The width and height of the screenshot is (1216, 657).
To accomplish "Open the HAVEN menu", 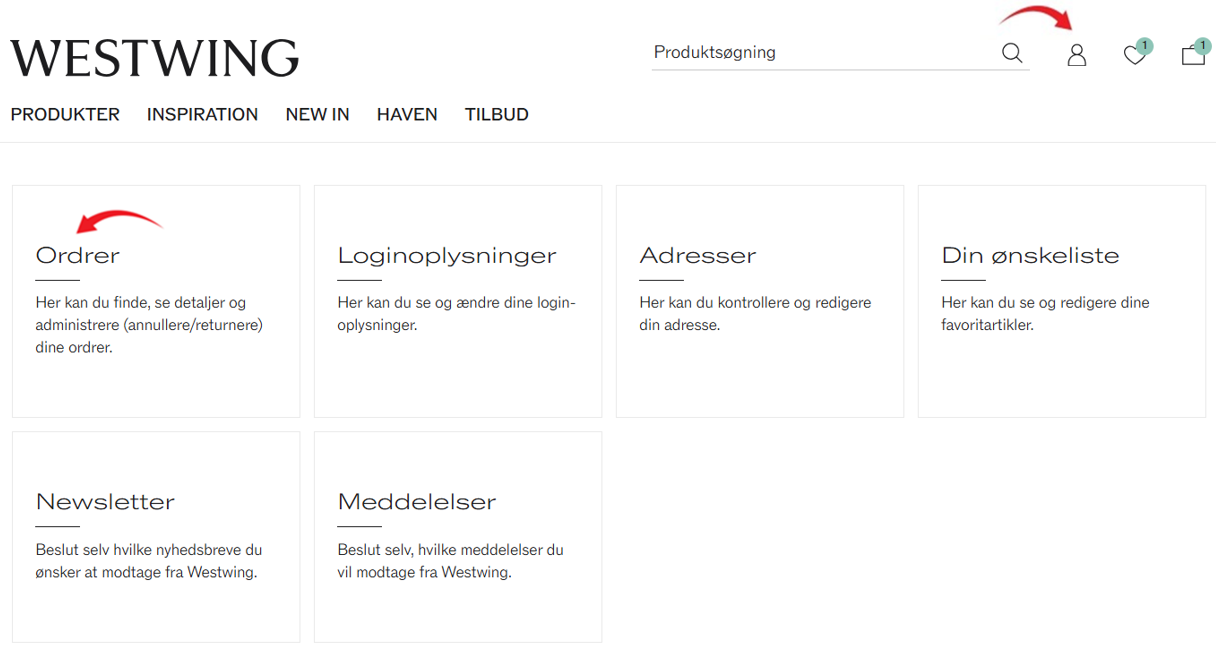I will [x=407, y=114].
